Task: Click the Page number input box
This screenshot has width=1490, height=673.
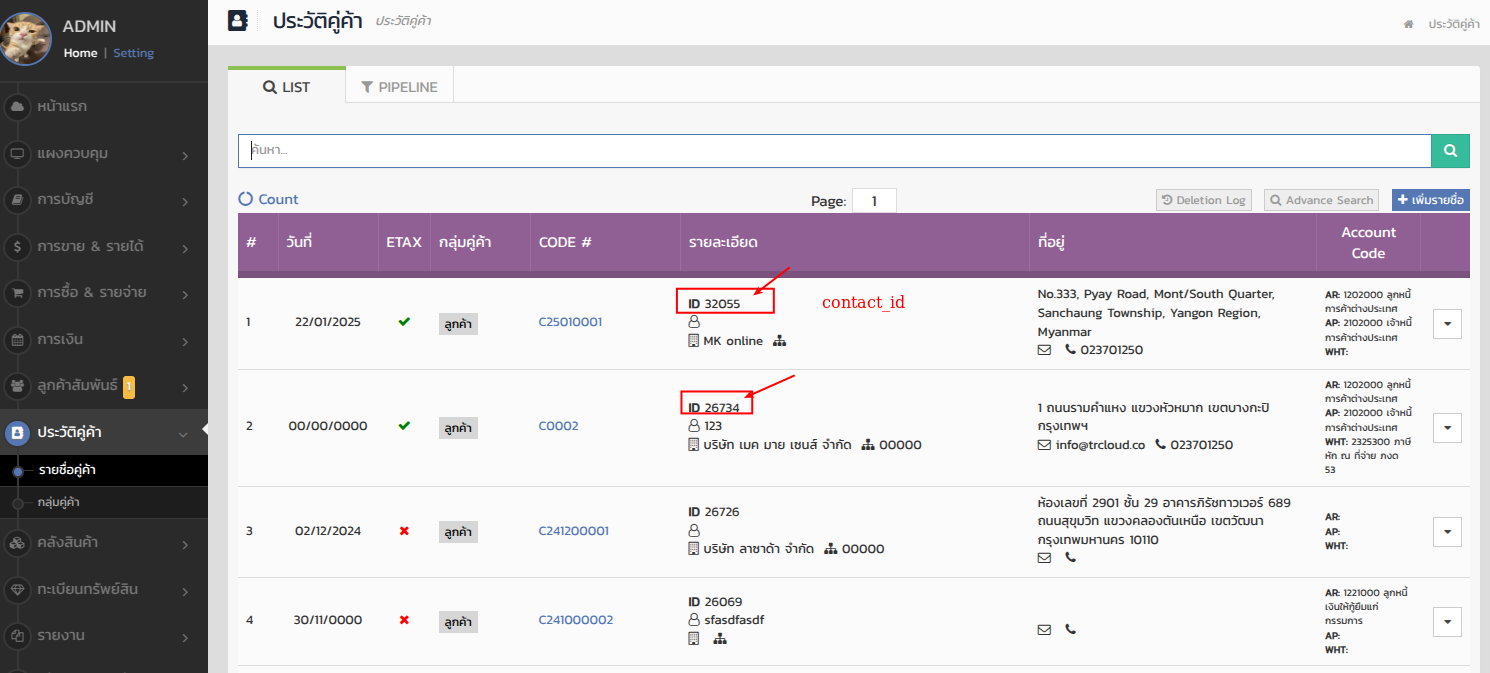Action: 874,201
